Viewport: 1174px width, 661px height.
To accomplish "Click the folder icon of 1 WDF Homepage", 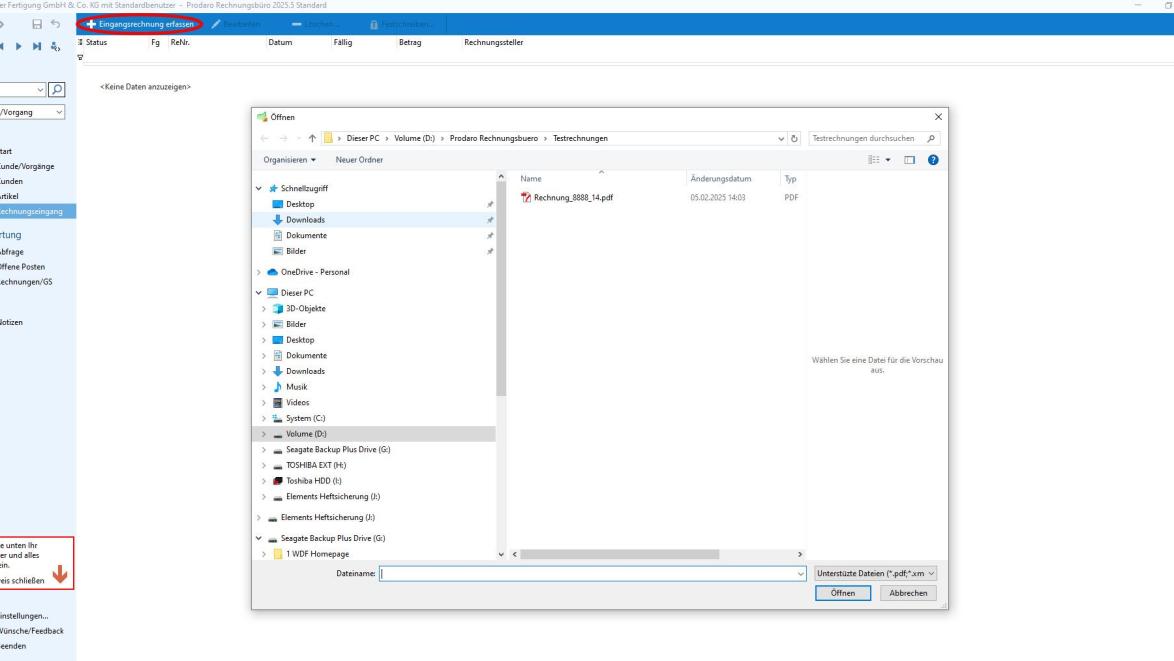I will (278, 554).
